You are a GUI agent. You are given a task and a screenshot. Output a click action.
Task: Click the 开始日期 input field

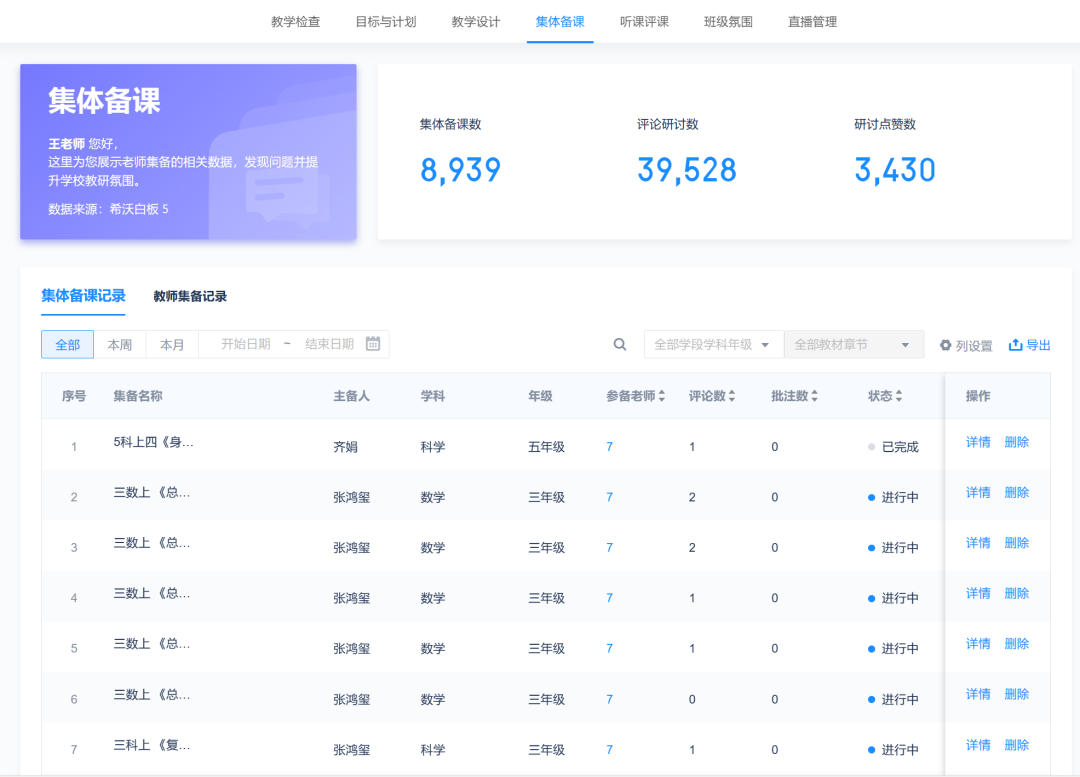tap(245, 344)
